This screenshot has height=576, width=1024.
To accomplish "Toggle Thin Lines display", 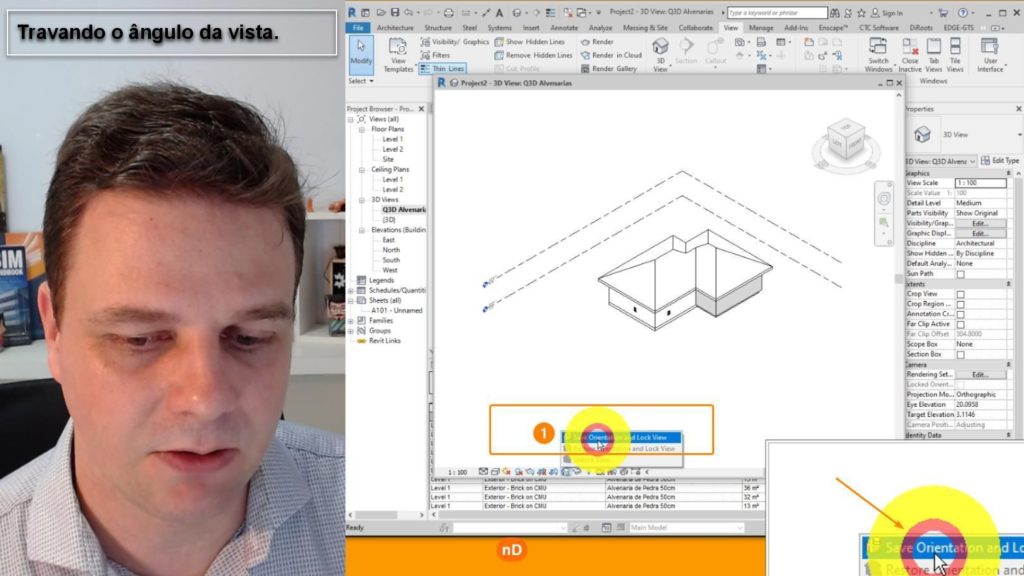I will point(442,69).
